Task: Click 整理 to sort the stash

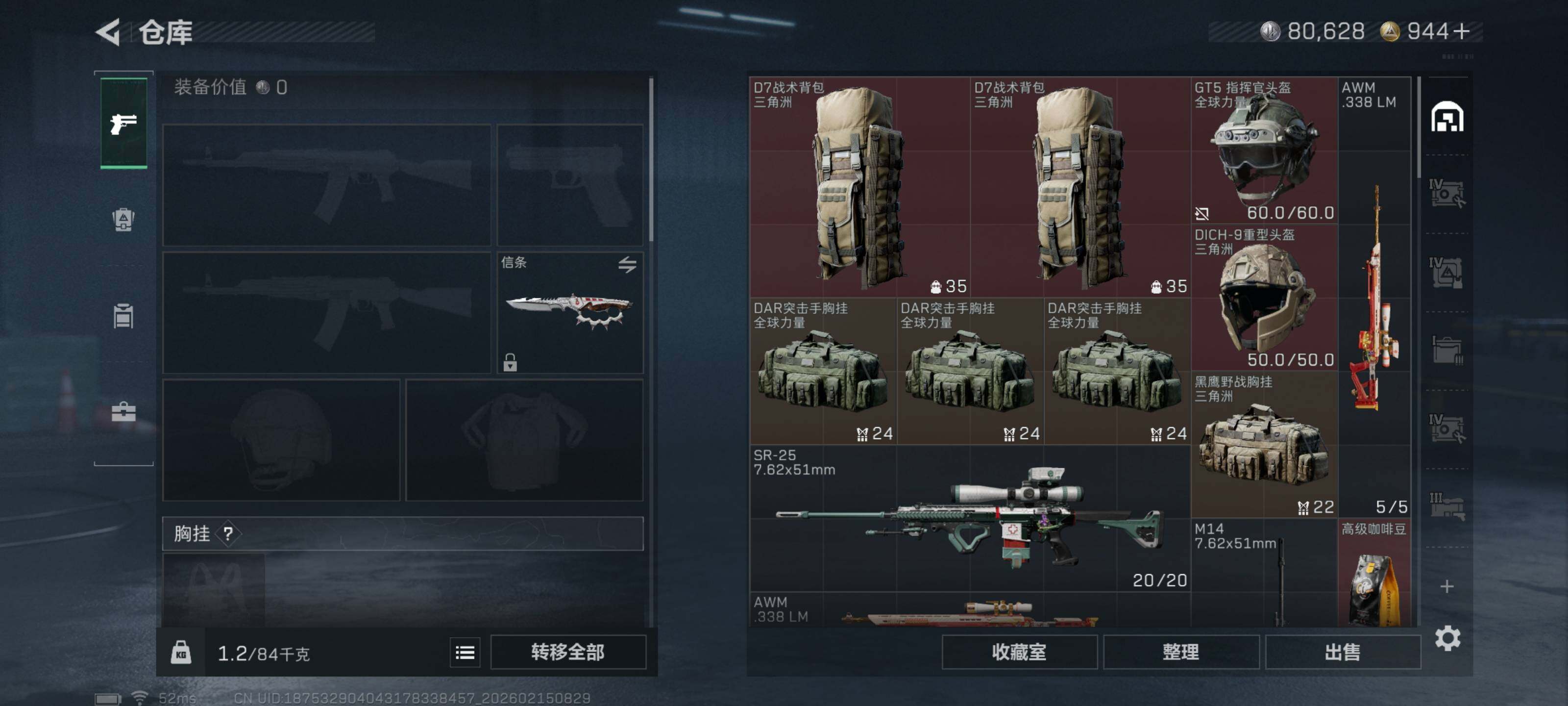Action: click(1181, 653)
